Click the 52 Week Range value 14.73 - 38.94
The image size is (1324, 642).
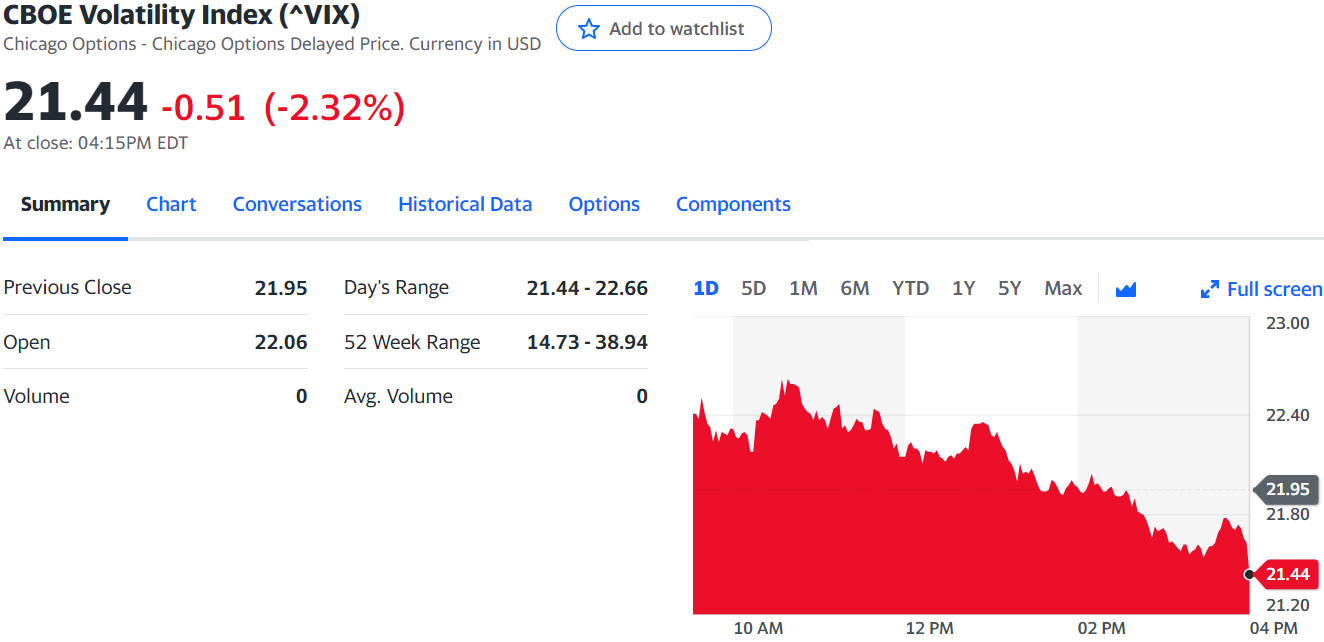pos(587,342)
